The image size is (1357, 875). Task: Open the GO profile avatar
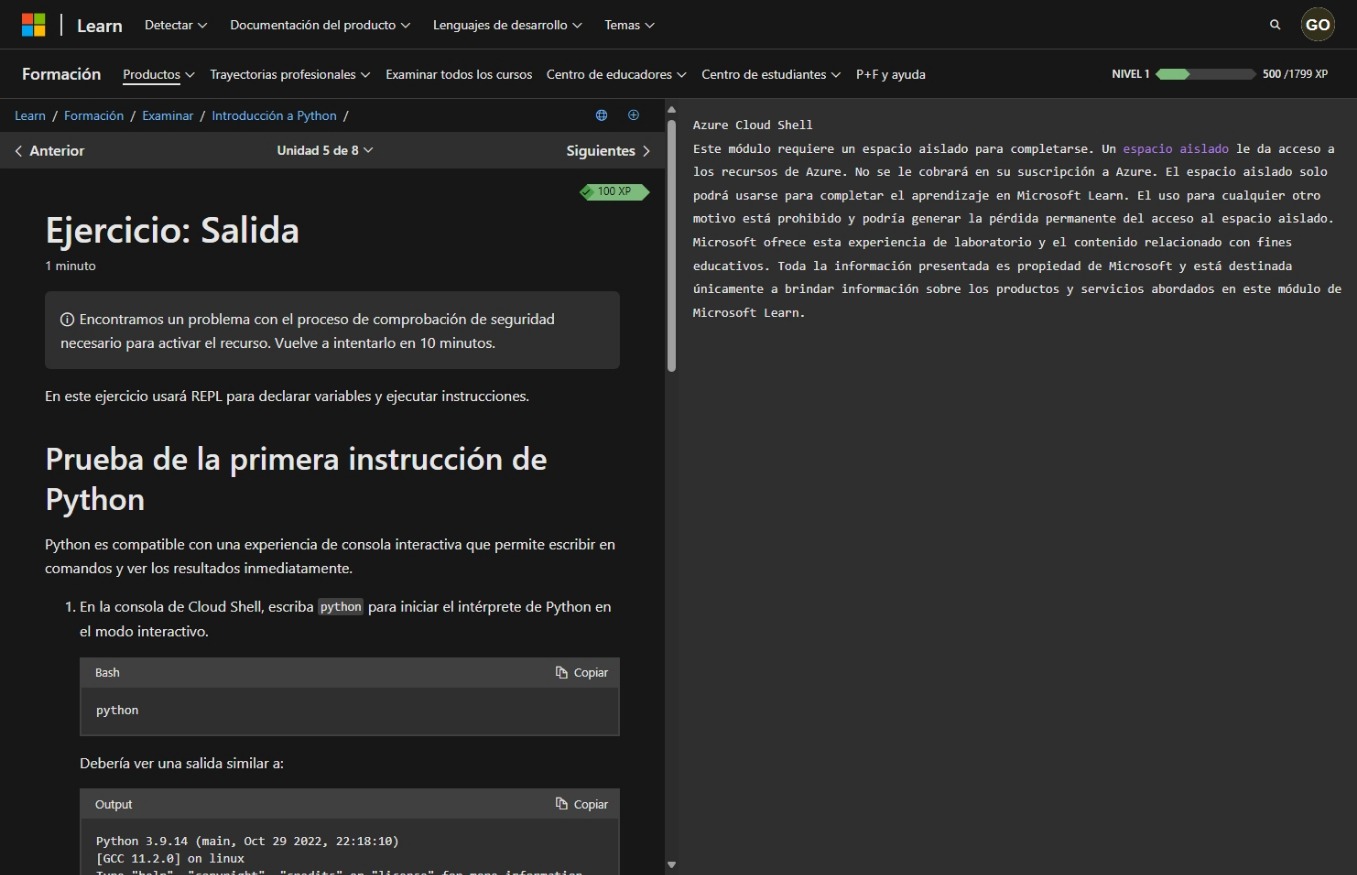1318,25
